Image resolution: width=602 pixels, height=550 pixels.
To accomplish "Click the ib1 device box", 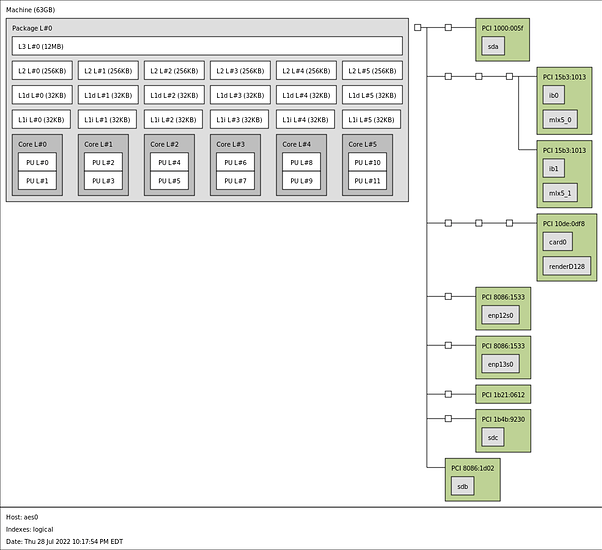I will pyautogui.click(x=554, y=168).
